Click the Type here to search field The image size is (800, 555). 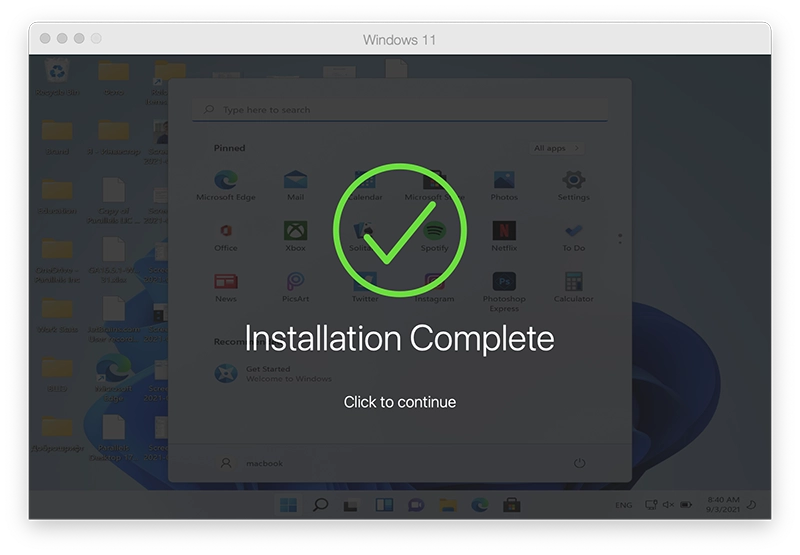point(399,110)
